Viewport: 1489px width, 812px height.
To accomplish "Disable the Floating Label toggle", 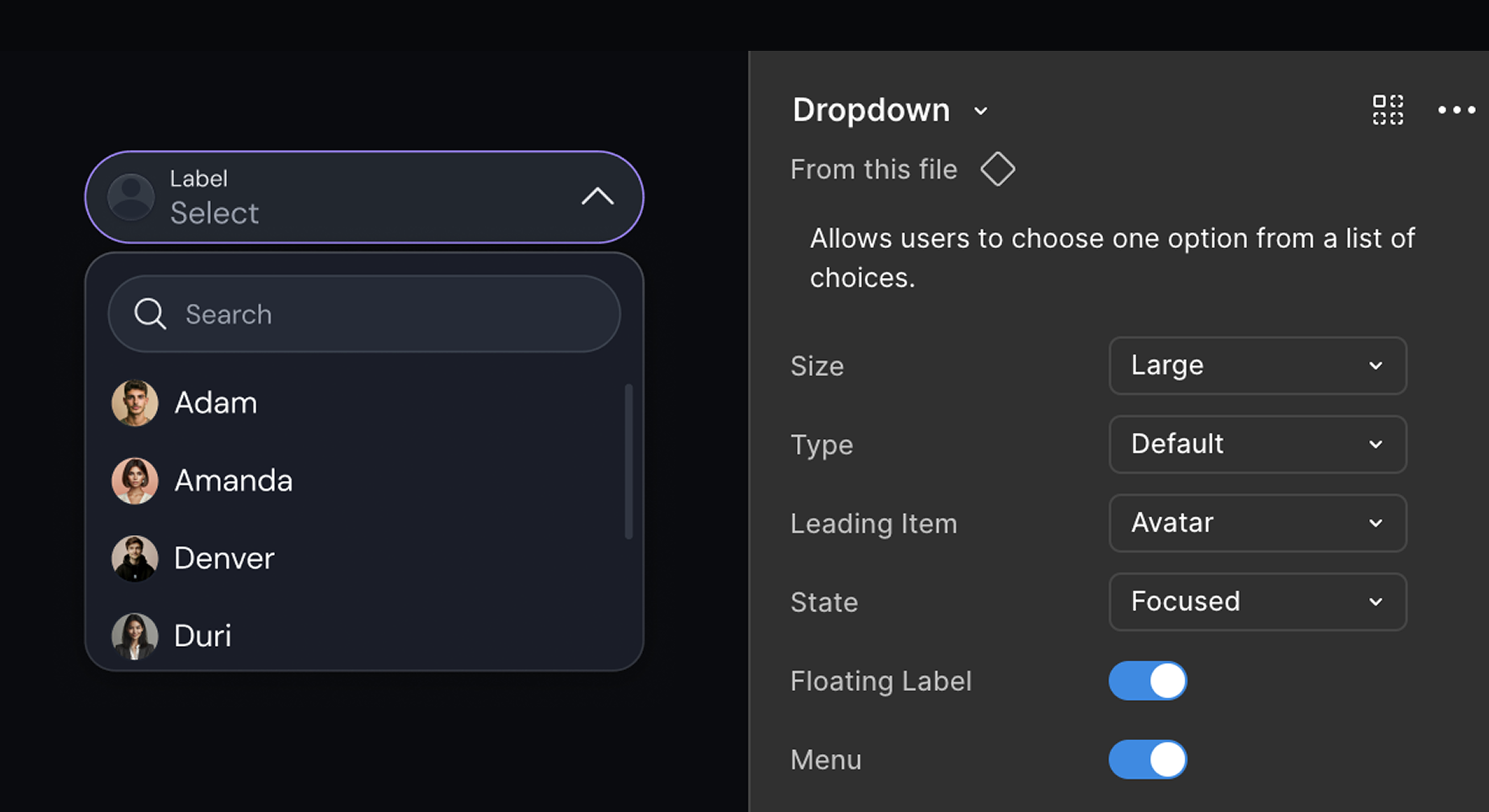I will coord(1147,681).
